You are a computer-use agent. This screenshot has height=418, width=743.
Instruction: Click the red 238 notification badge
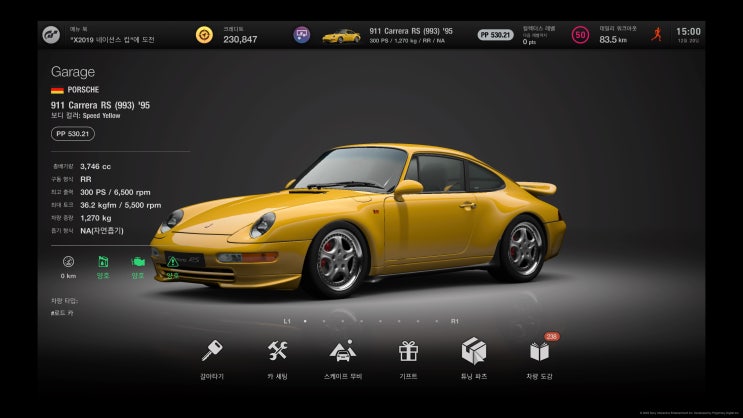point(551,336)
